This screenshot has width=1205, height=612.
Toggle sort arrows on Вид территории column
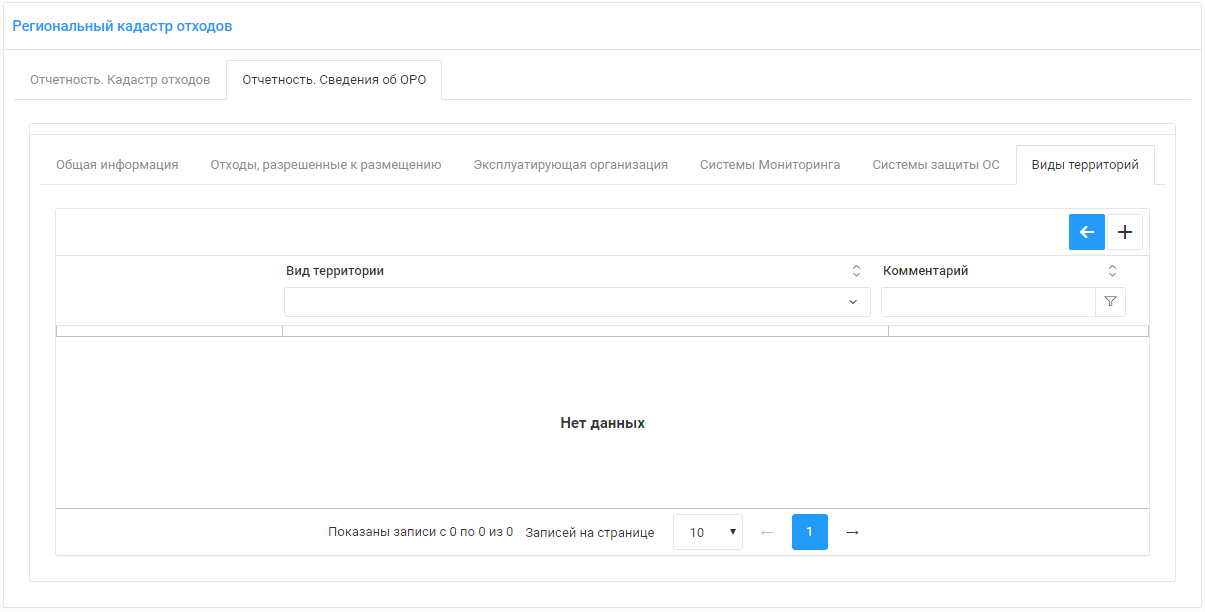click(856, 271)
